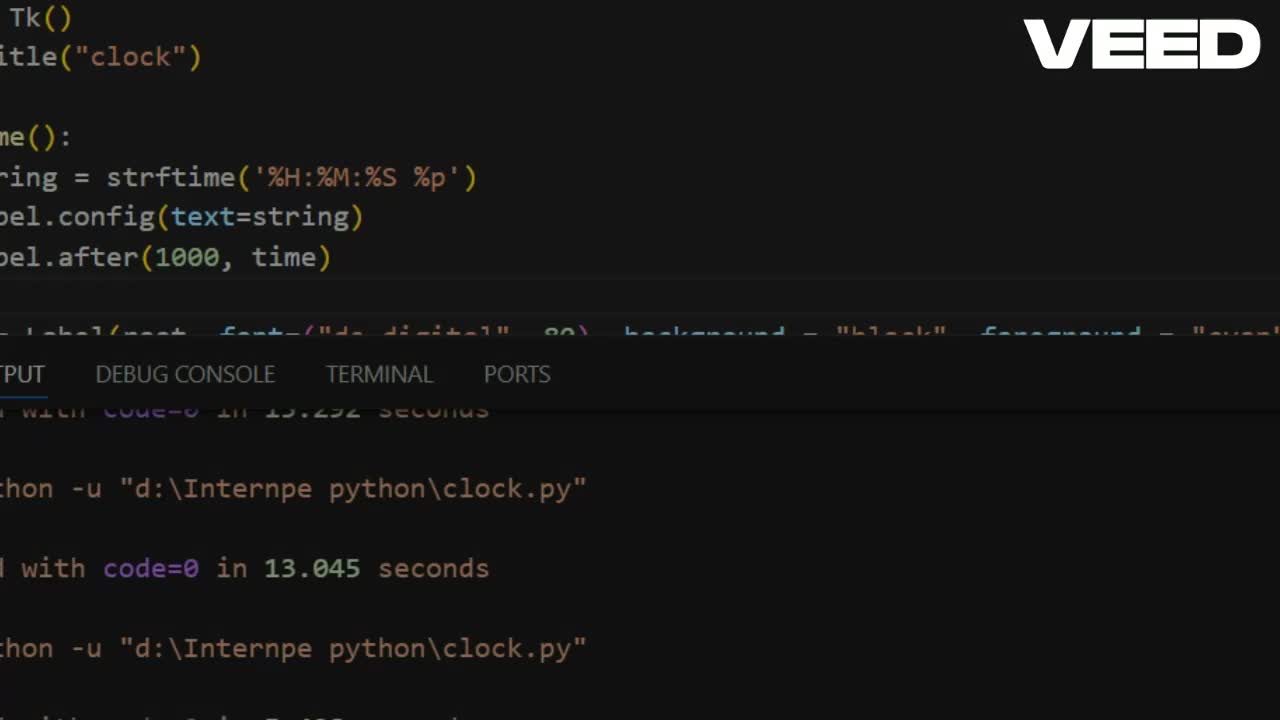The width and height of the screenshot is (1280, 720).
Task: Click the "clock" title string in code
Action: 130,57
